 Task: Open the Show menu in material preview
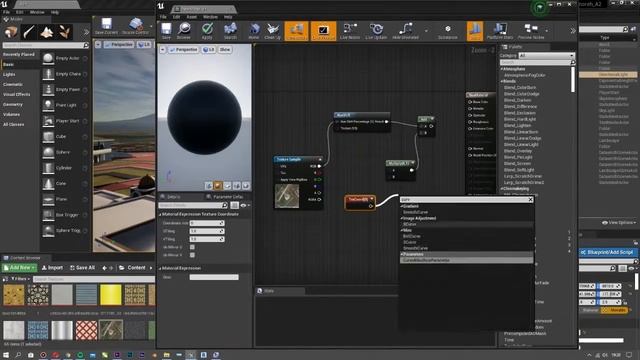pos(225,49)
